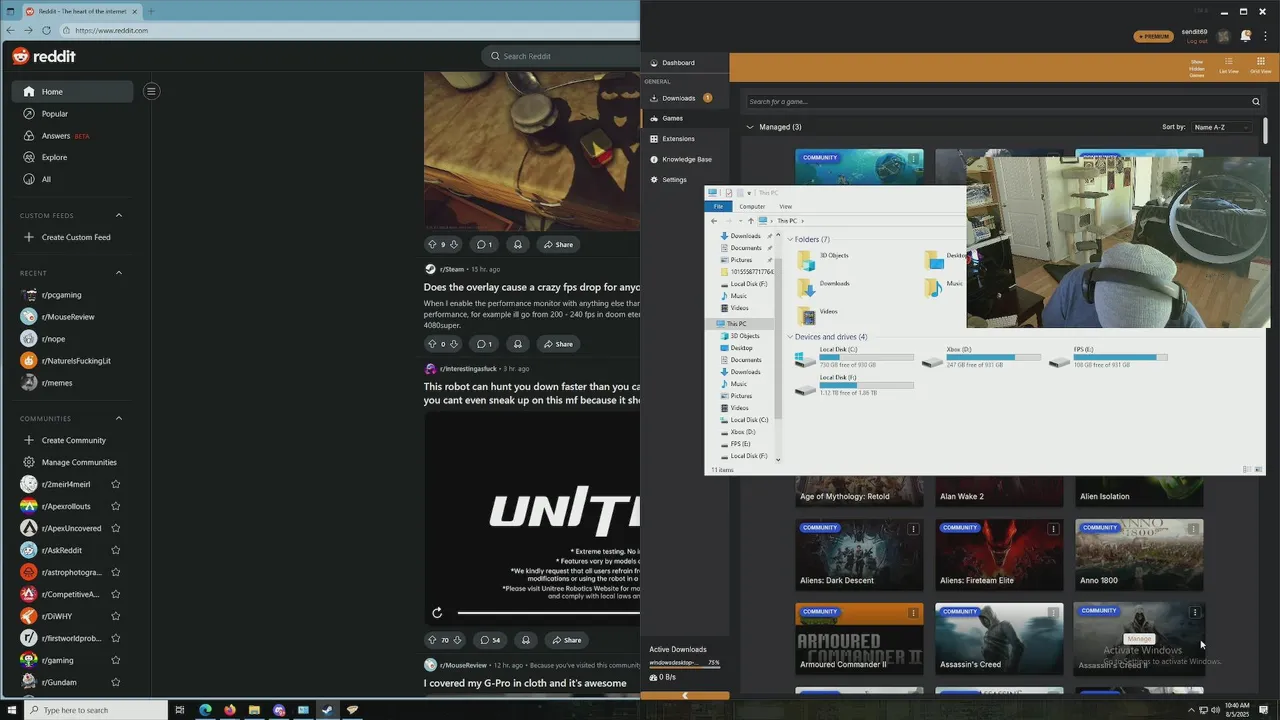Downvote the Reddit post with 9 votes
Viewport: 1280px width, 720px height.
coord(454,244)
